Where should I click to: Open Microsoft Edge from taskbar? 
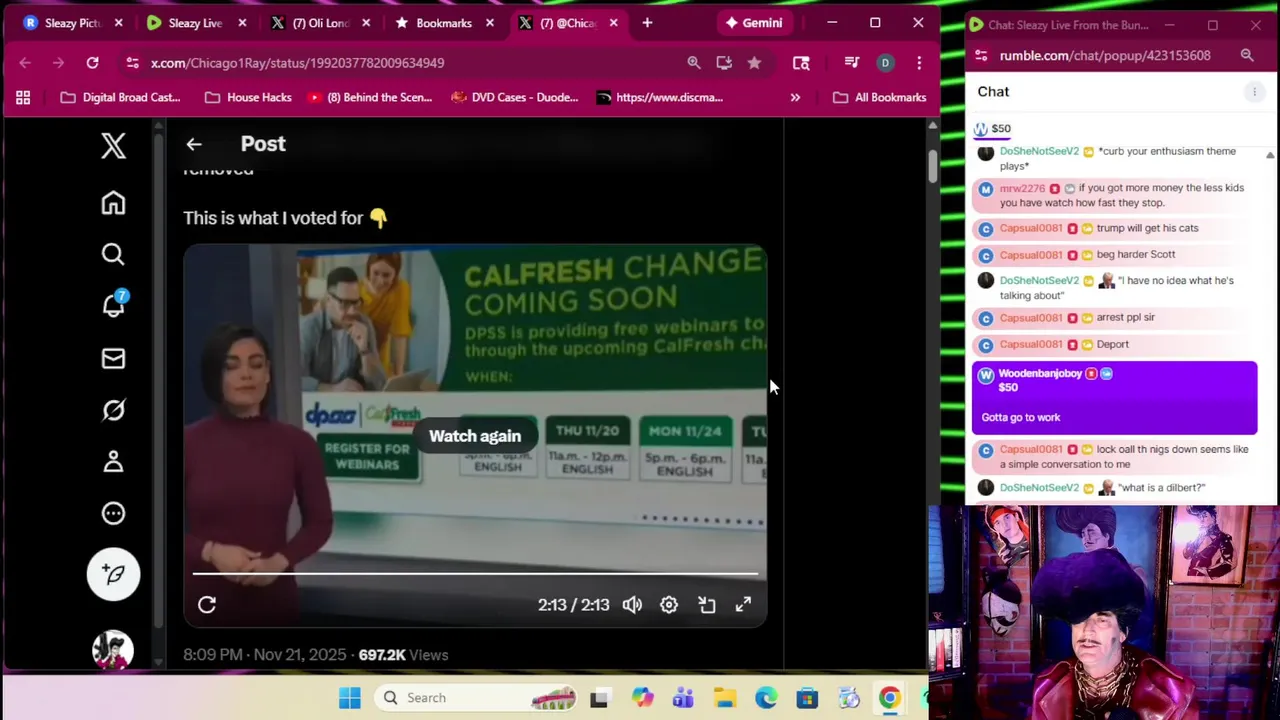[x=766, y=698]
